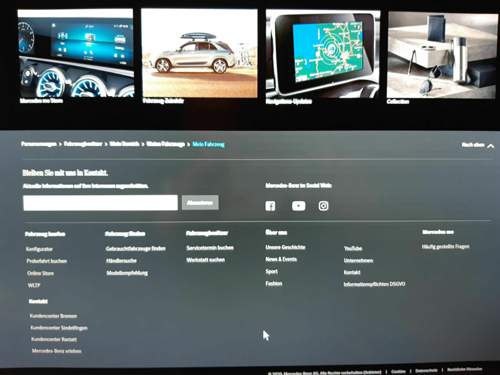
Task: Open Kontakt link below Unternehmen
Action: (x=352, y=272)
